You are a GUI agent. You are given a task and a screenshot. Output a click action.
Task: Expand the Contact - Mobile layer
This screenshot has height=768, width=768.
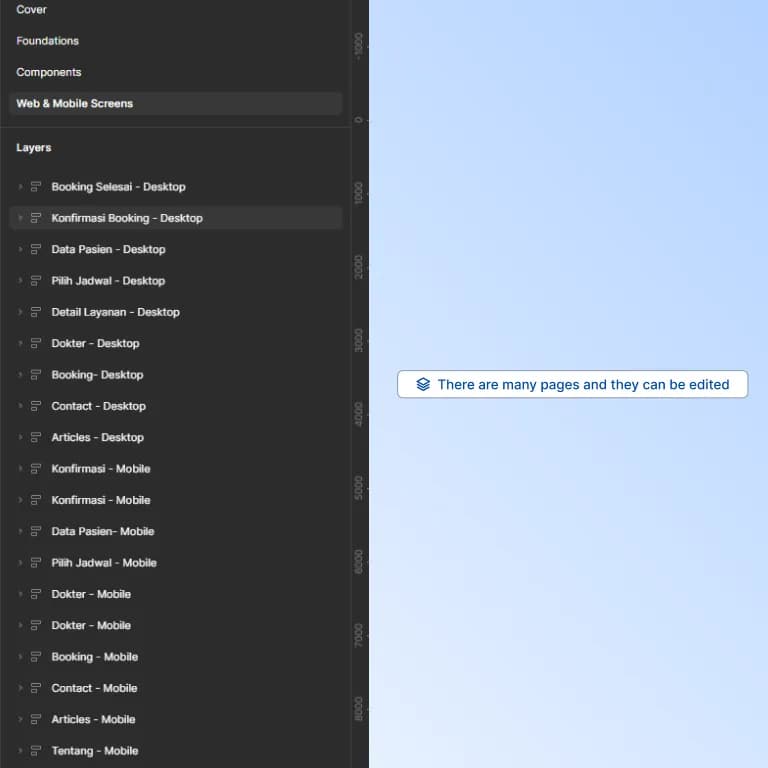(x=20, y=688)
